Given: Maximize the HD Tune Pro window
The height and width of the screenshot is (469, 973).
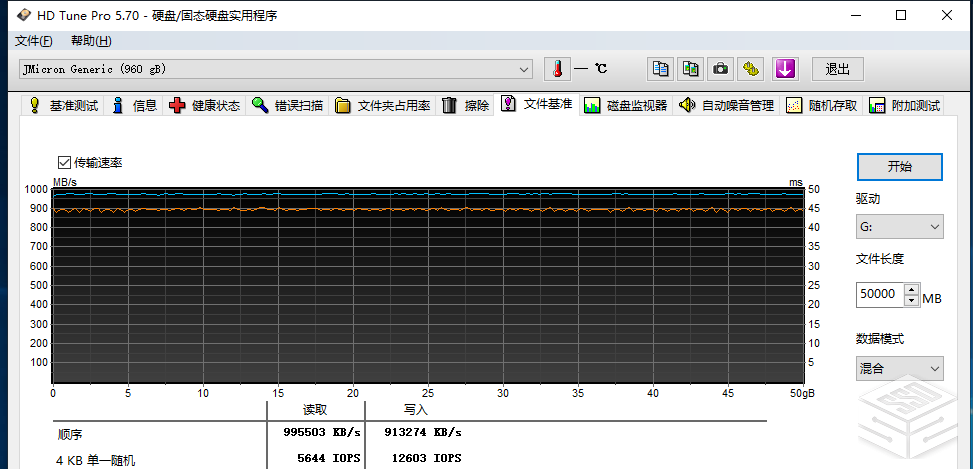Looking at the screenshot, I should point(901,16).
